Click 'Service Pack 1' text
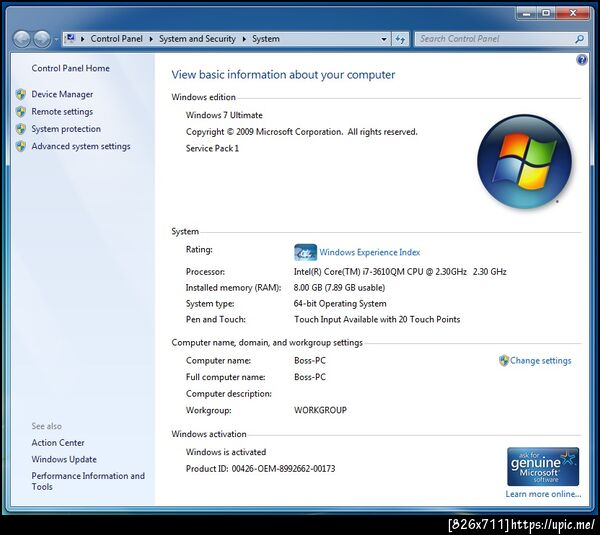Image resolution: width=600 pixels, height=535 pixels. pyautogui.click(x=212, y=148)
